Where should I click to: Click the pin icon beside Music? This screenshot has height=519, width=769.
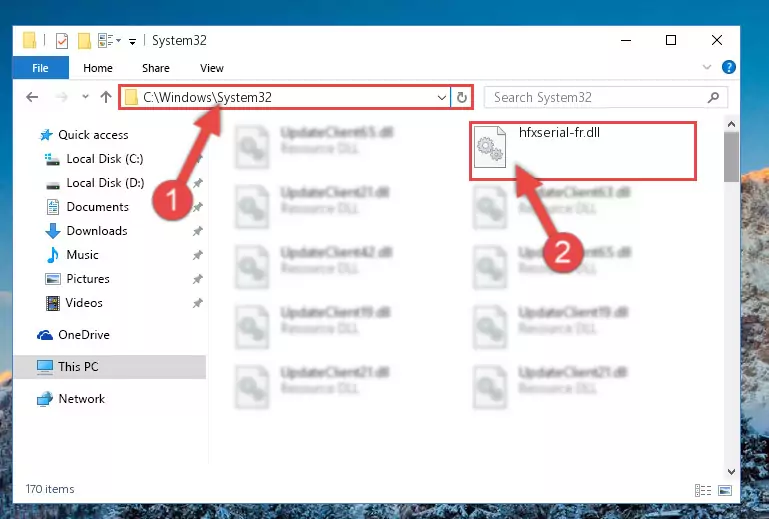point(198,255)
